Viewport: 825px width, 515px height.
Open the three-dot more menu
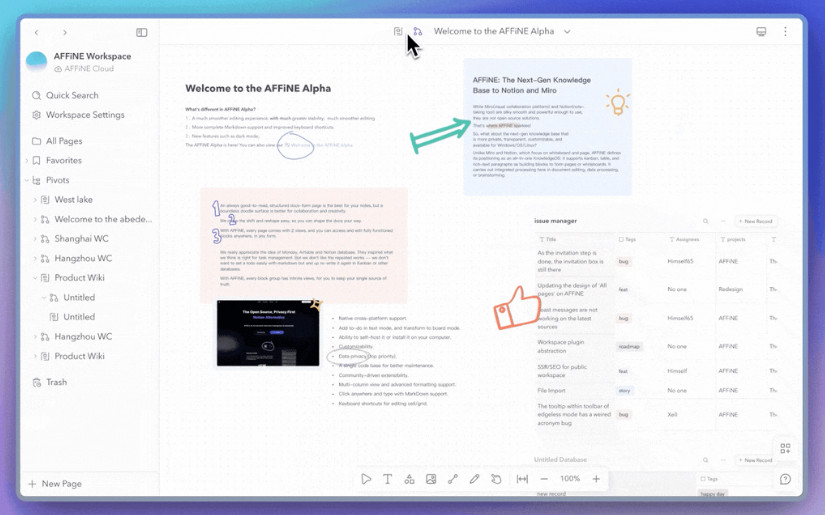click(785, 32)
